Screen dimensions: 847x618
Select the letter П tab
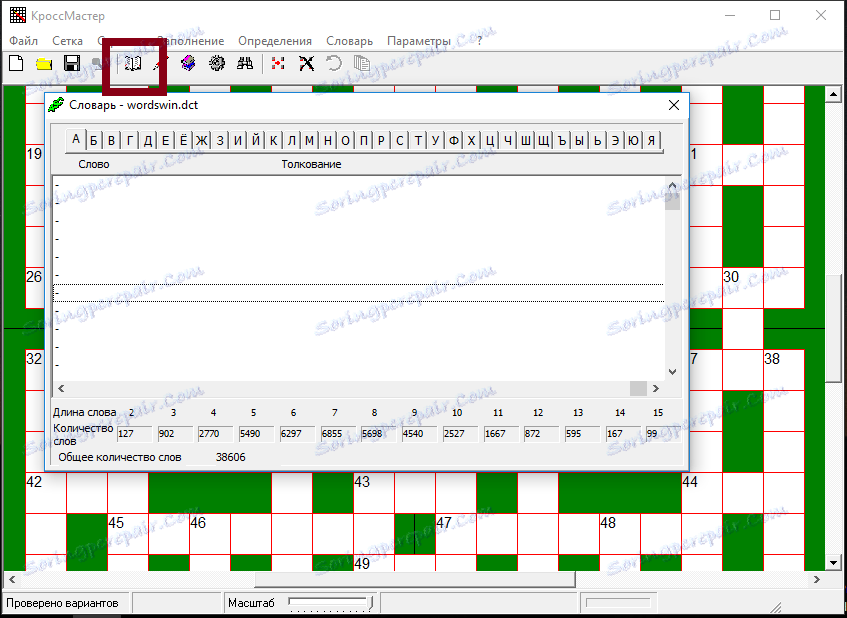pyautogui.click(x=364, y=141)
